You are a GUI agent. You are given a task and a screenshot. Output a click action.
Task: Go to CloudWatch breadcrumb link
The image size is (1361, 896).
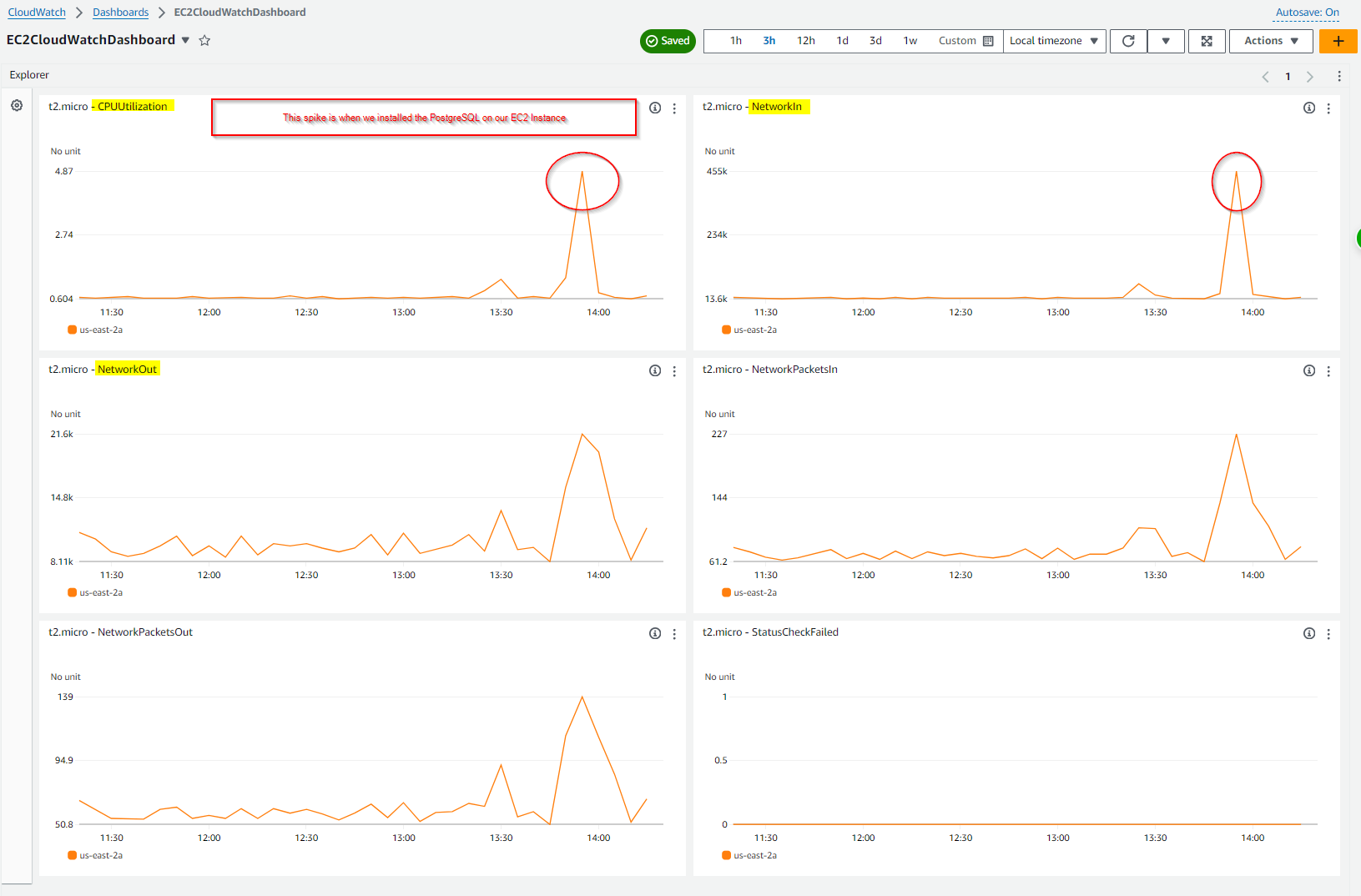coord(37,13)
